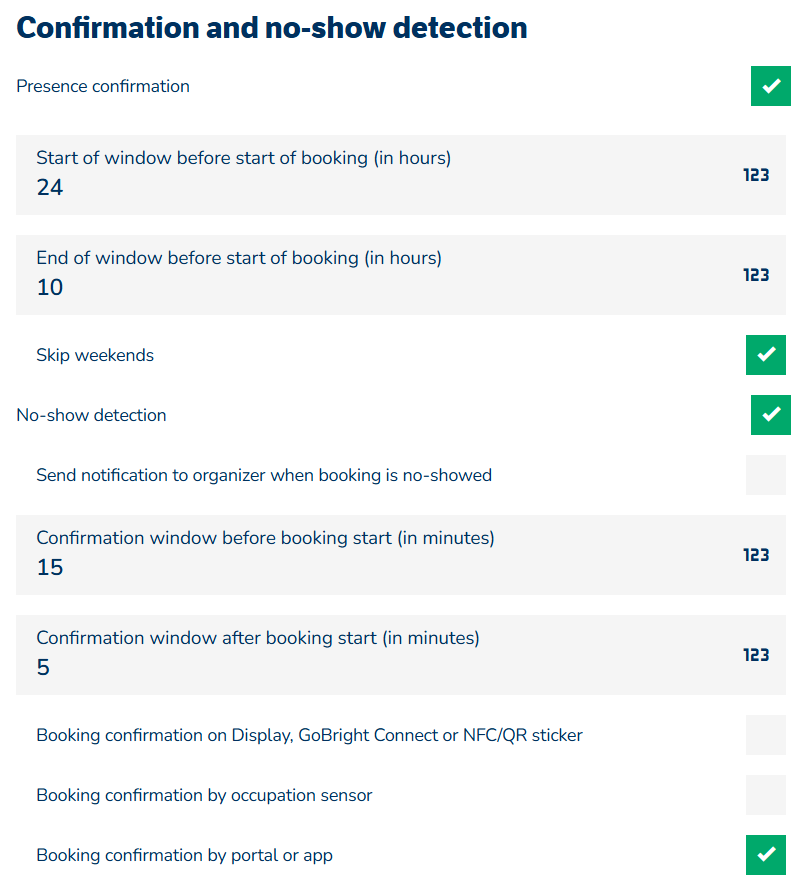Click the "Booking confirmation by occupation sensor" label text
792x885 pixels.
[x=204, y=795]
